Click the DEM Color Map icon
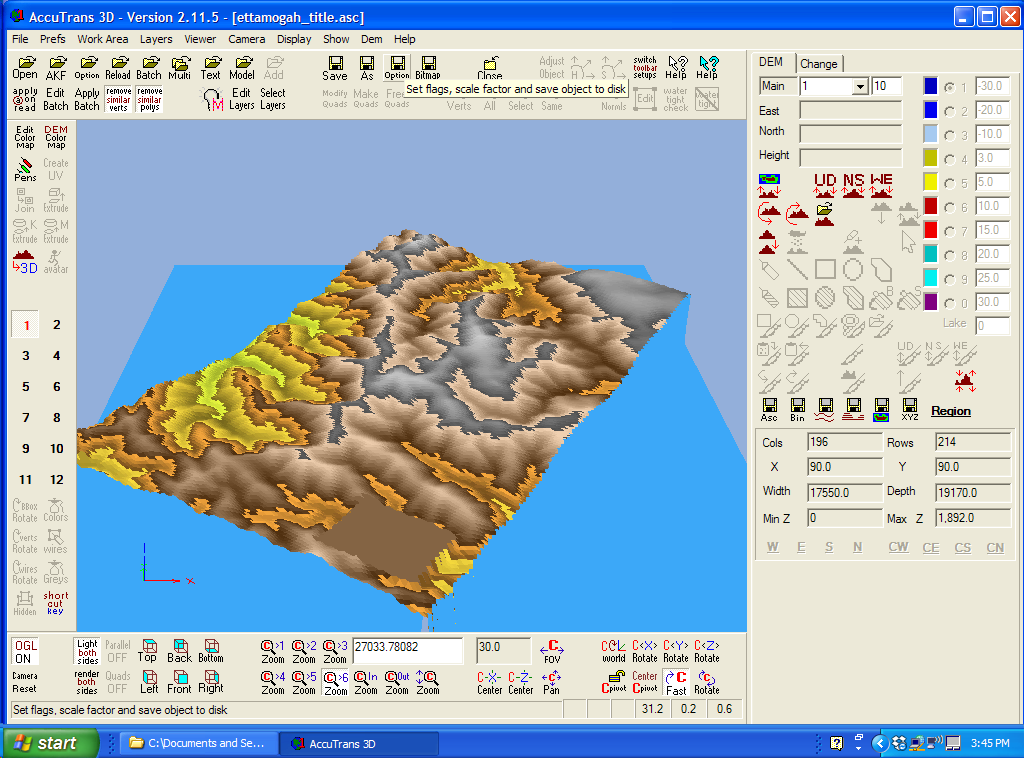The height and width of the screenshot is (758, 1024). pos(56,137)
